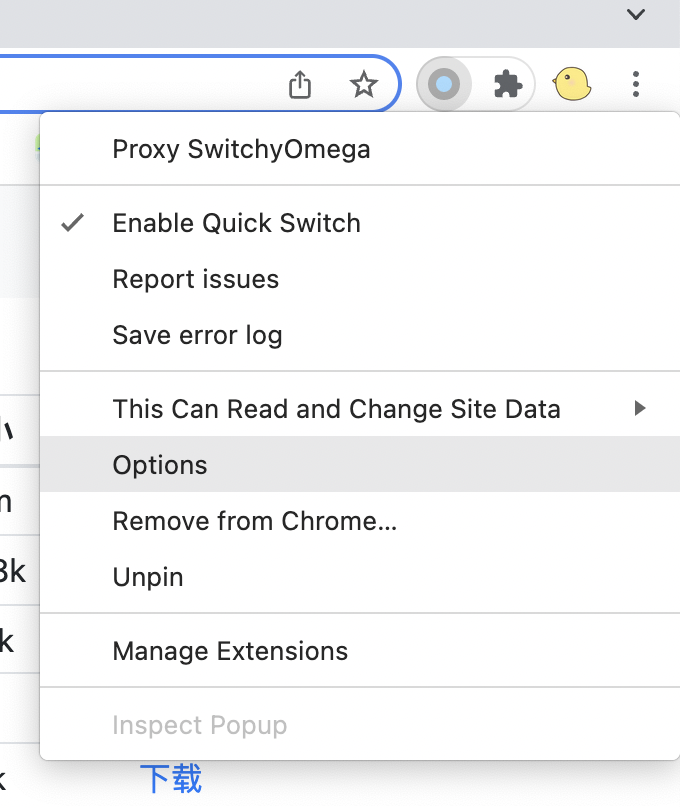Select Save error log
The image size is (680, 808).
point(360,335)
